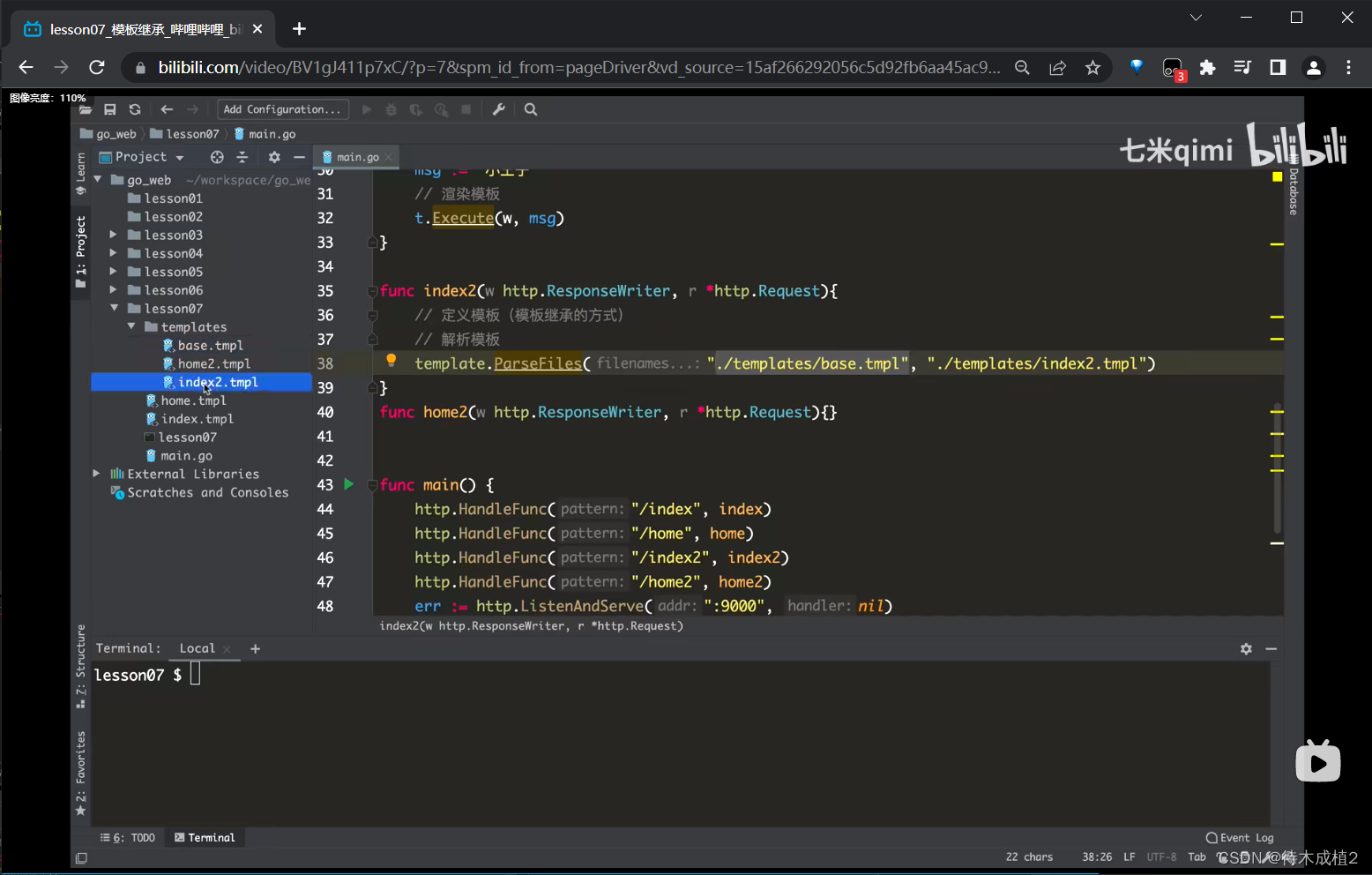Click the synchronize refresh toolbar icon
The height and width of the screenshot is (875, 1372).
[135, 109]
